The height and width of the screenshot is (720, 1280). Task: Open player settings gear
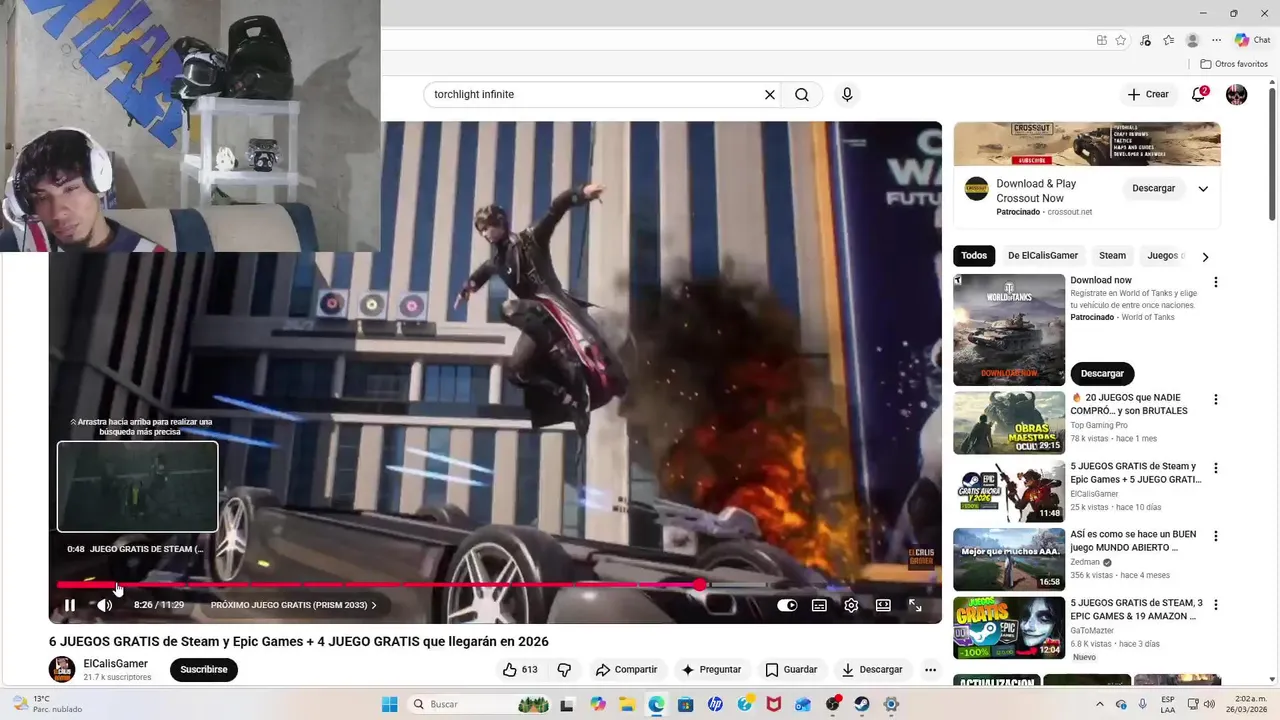(x=851, y=605)
